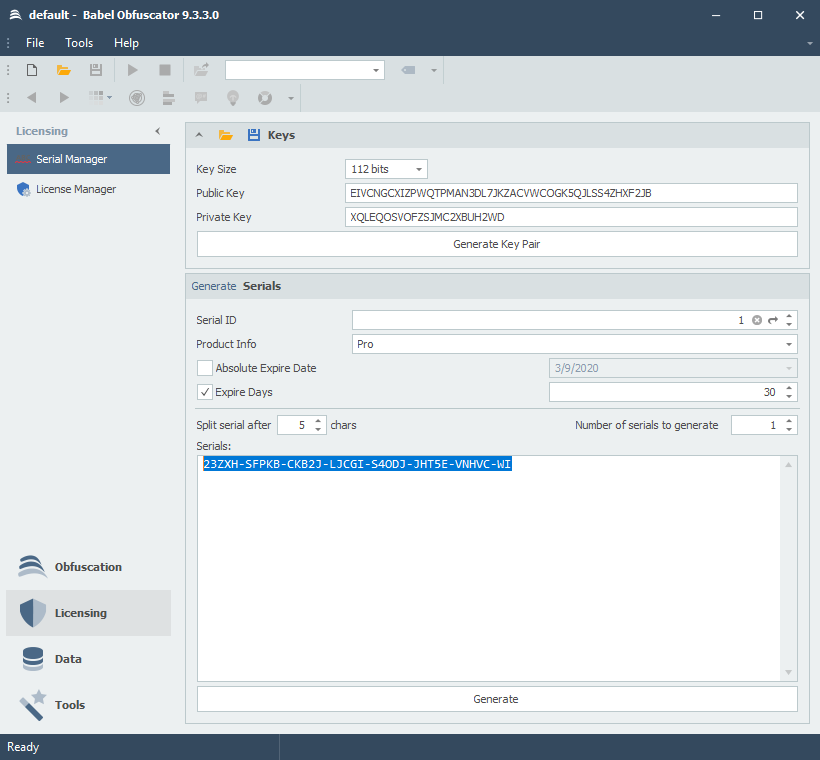The width and height of the screenshot is (820, 760).
Task: Select License Manager in Licensing panel
Action: click(88, 189)
